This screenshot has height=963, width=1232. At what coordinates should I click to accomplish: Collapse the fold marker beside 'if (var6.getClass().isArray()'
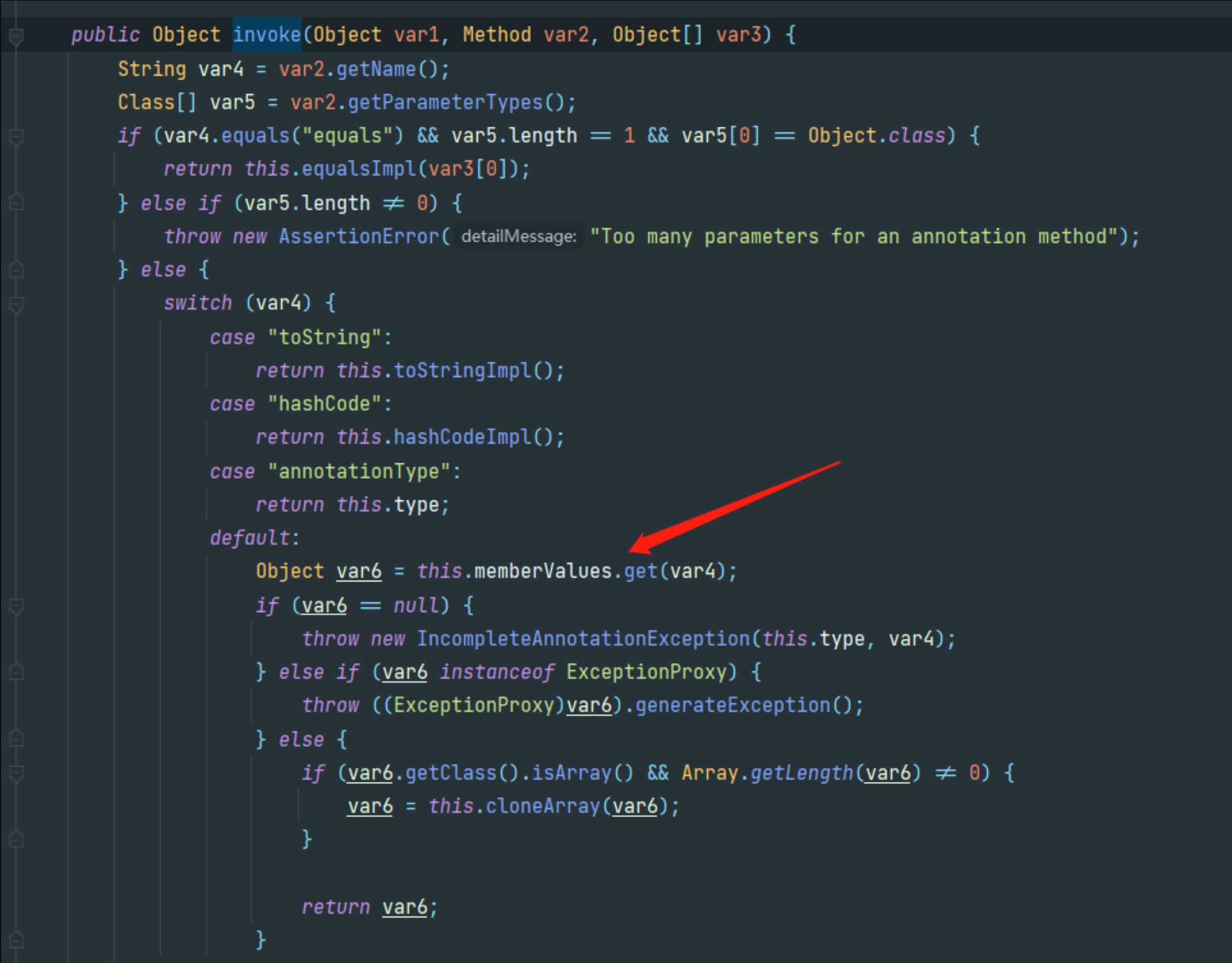(16, 773)
